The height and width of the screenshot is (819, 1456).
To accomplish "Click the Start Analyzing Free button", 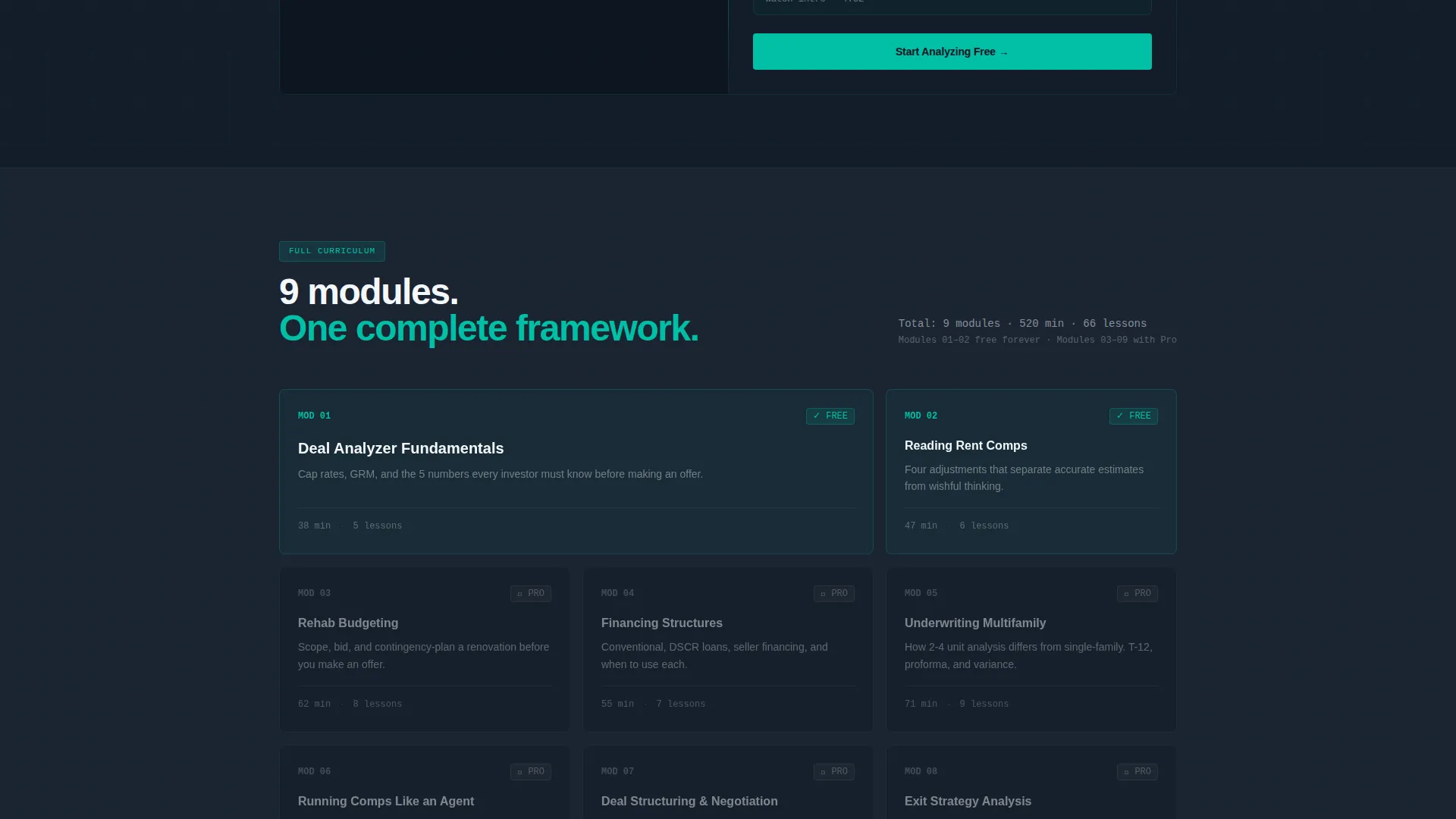I will tap(952, 52).
